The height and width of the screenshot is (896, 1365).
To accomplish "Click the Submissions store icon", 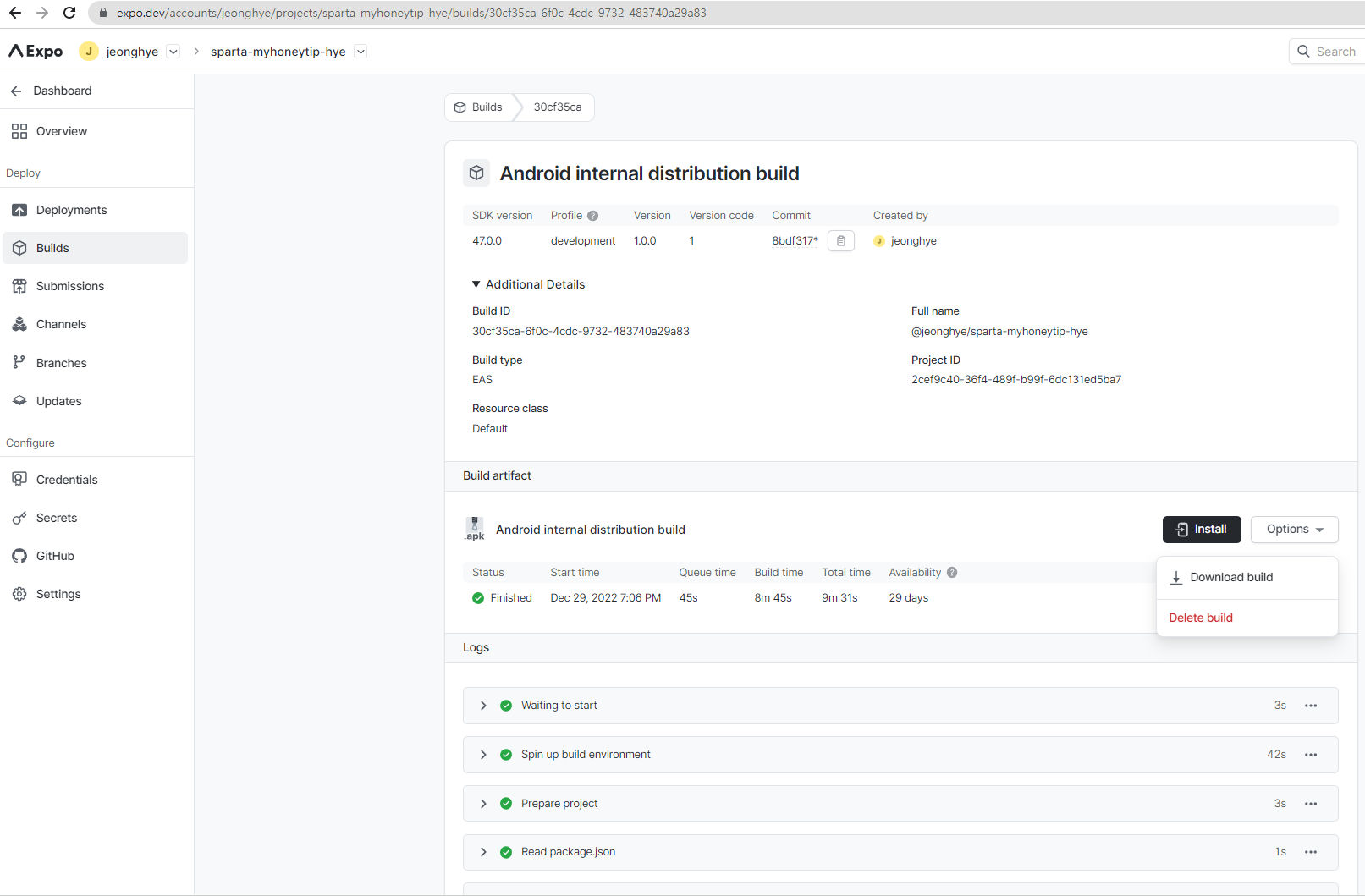I will tap(19, 286).
